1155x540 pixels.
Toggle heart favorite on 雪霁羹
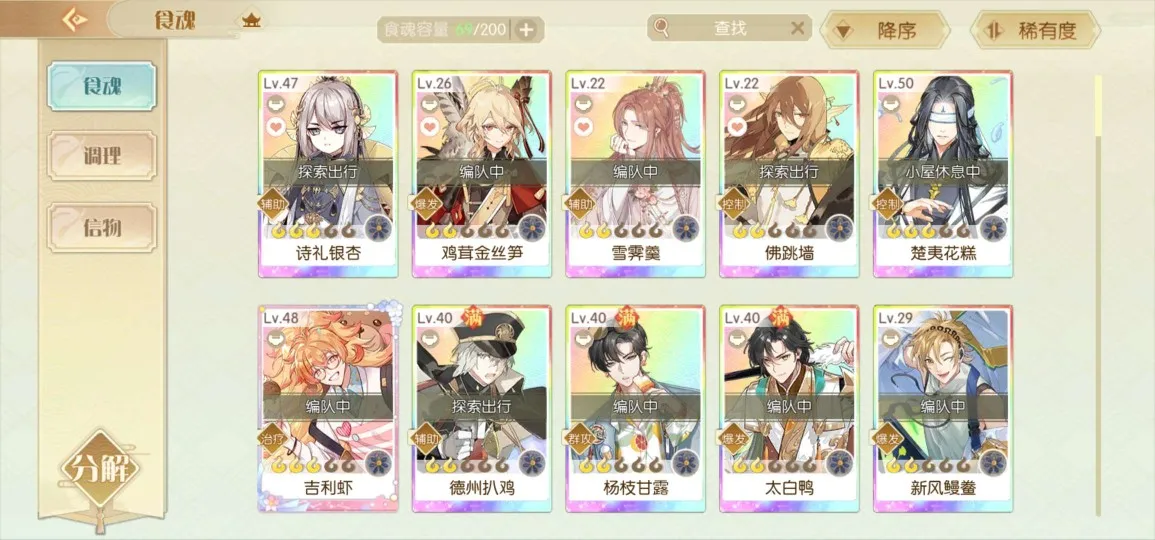(x=583, y=127)
